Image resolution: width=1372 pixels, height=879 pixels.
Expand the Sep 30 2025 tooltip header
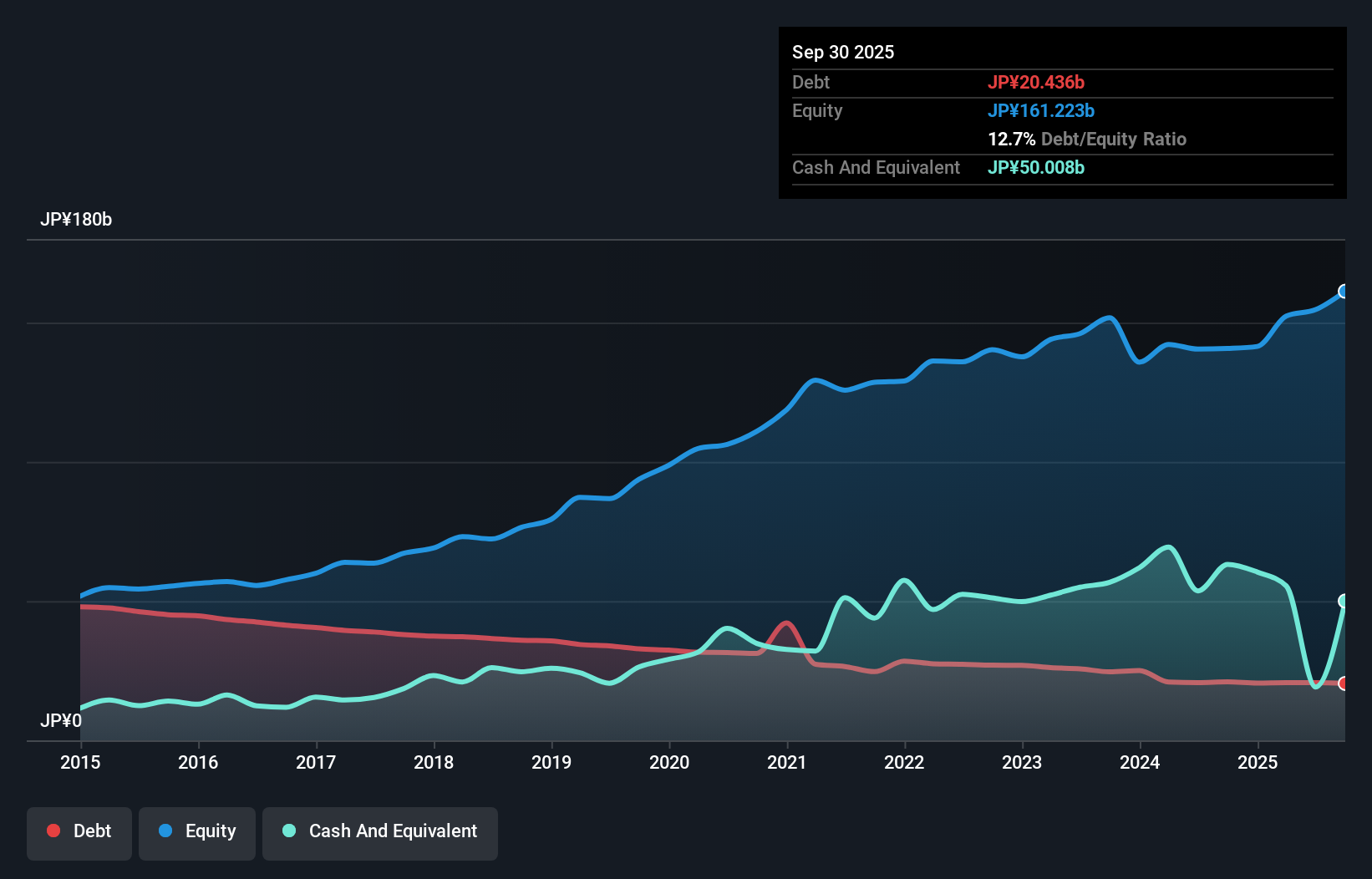(844, 52)
